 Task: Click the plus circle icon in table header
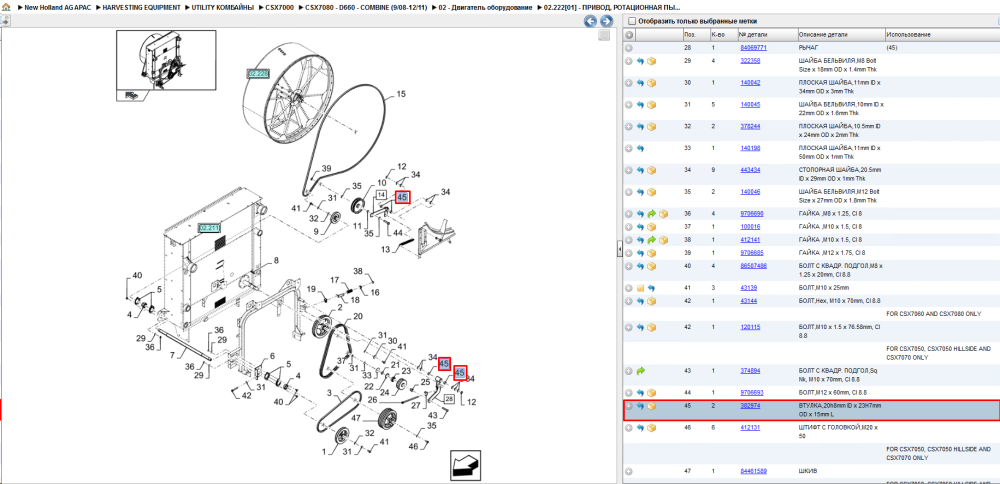(x=629, y=34)
